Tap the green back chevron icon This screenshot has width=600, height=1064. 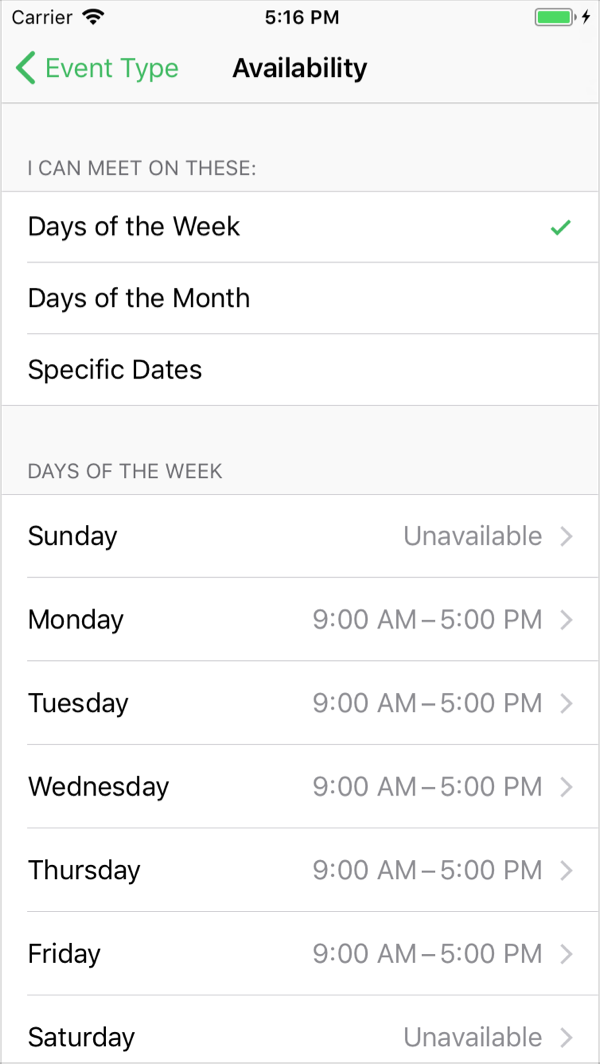coord(26,68)
